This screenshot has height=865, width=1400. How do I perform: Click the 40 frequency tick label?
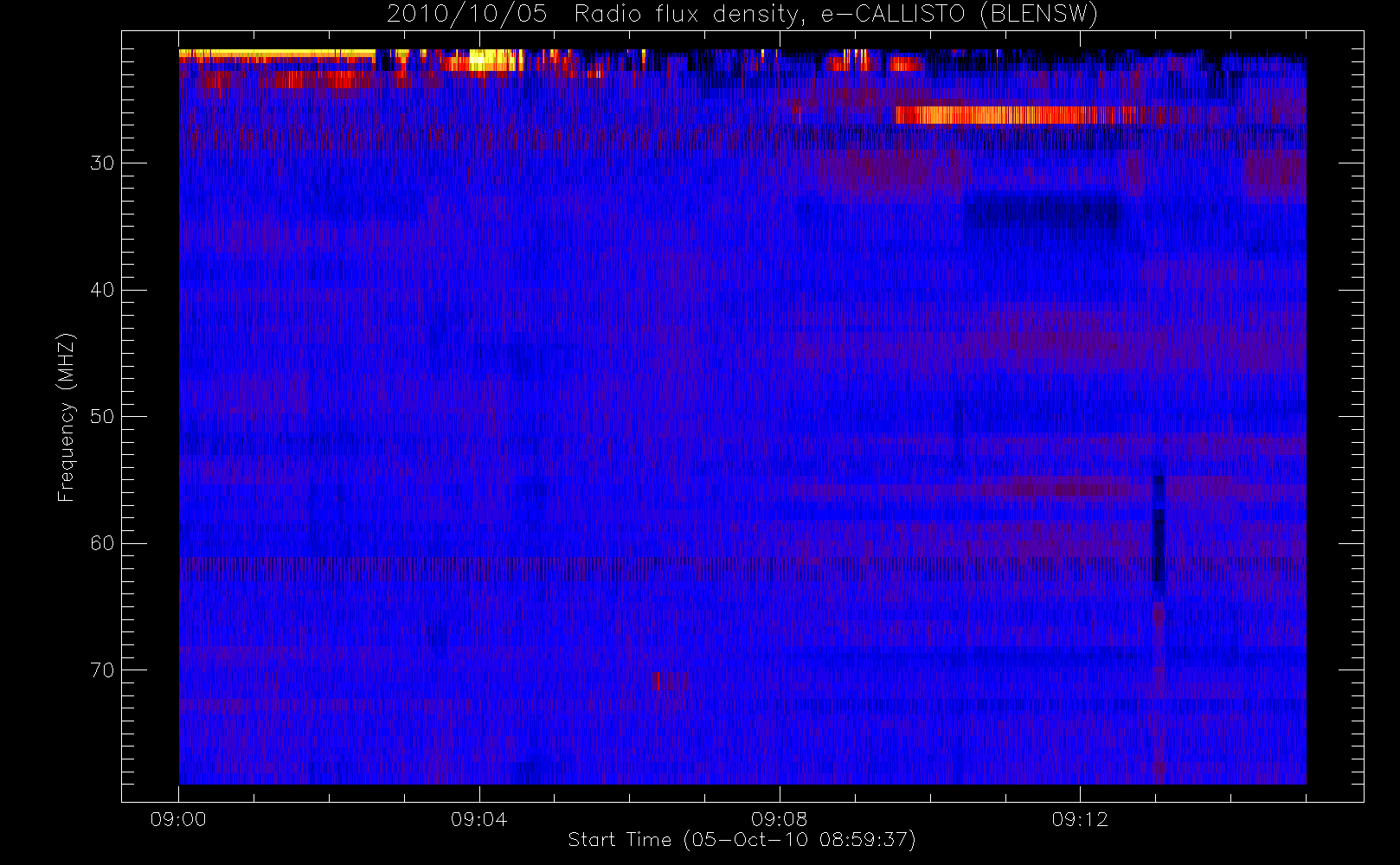(x=102, y=290)
